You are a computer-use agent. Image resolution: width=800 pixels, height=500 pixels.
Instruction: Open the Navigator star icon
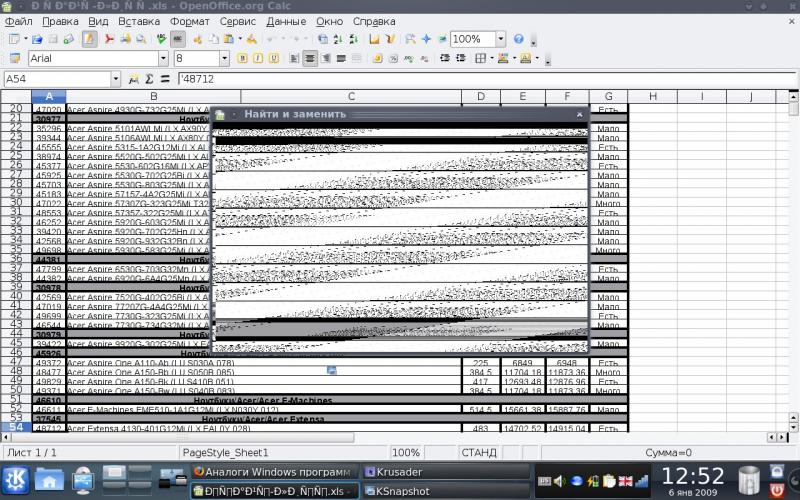(427, 39)
